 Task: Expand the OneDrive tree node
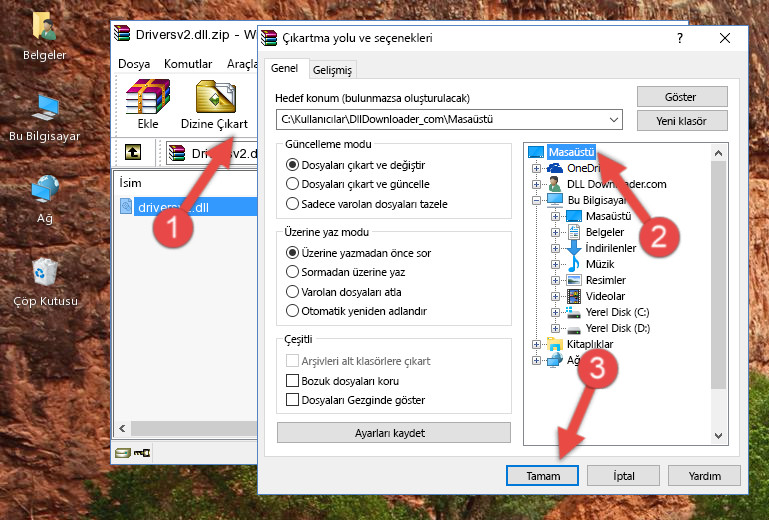click(536, 168)
